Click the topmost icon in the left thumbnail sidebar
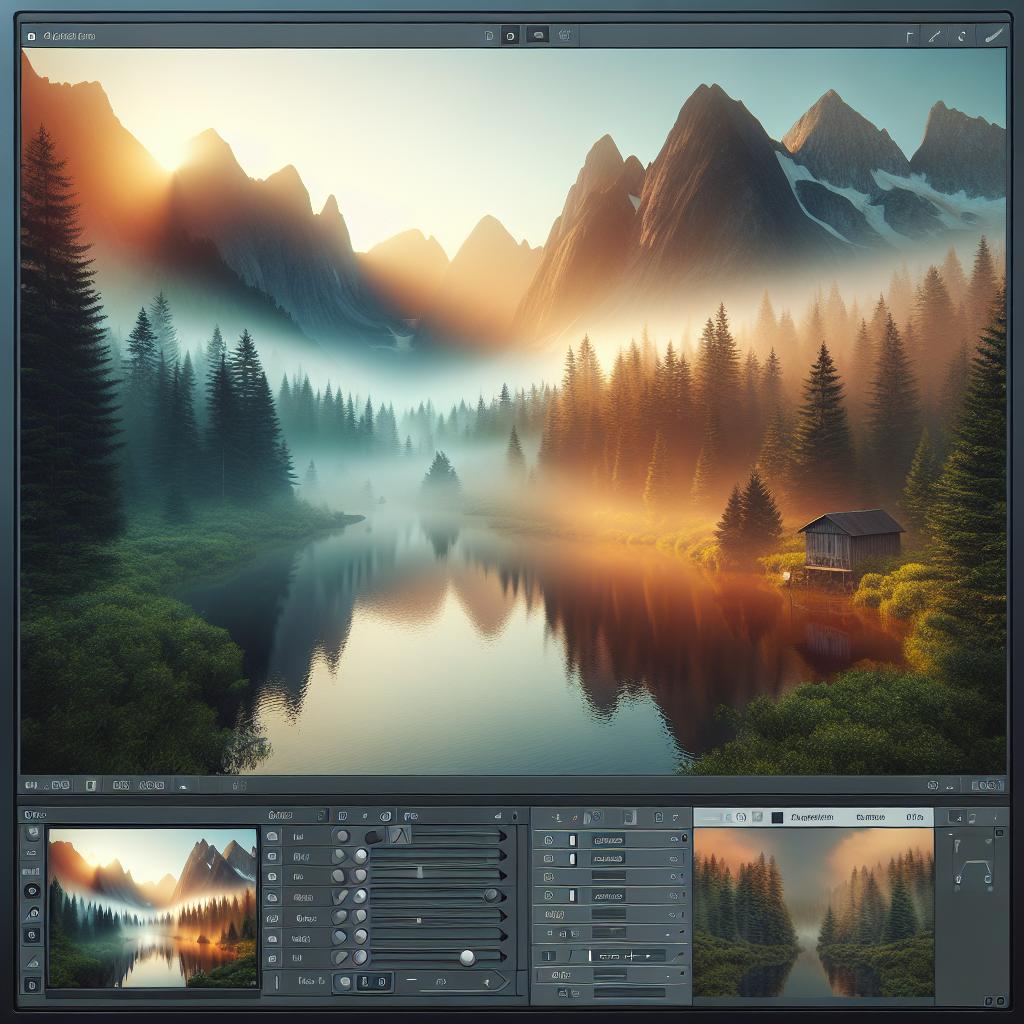The width and height of the screenshot is (1024, 1024). click(32, 834)
